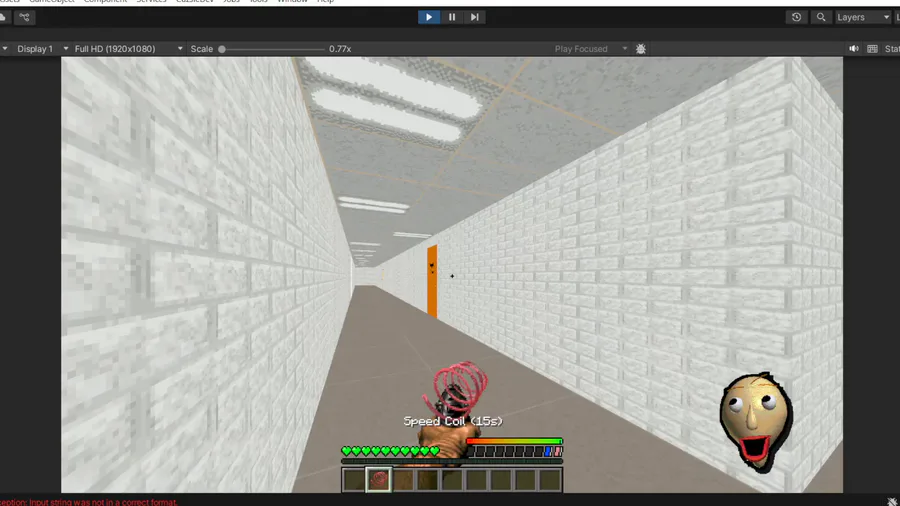Click the Speed Coil (15s) label

453,421
